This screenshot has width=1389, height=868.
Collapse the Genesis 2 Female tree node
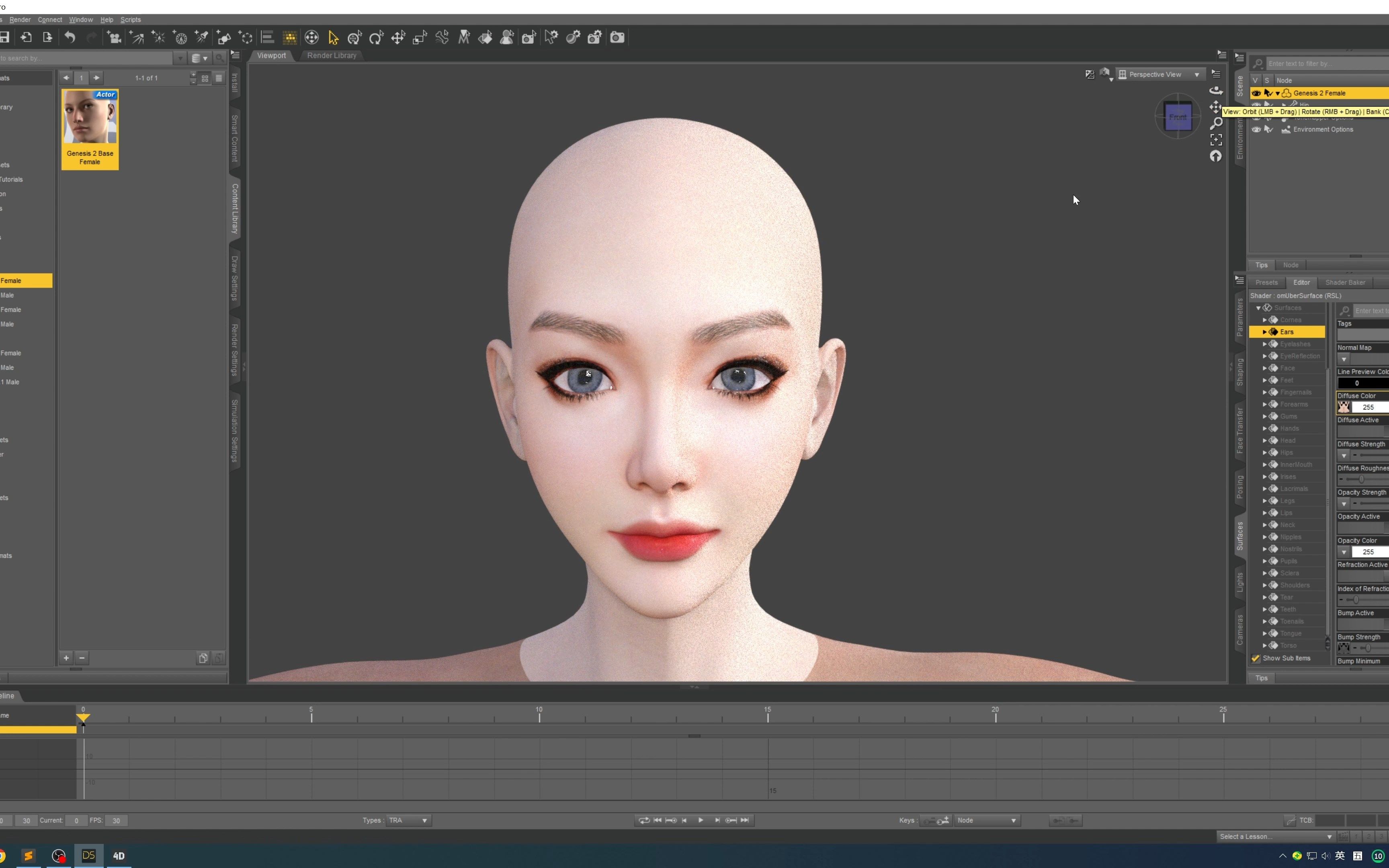[x=1277, y=93]
